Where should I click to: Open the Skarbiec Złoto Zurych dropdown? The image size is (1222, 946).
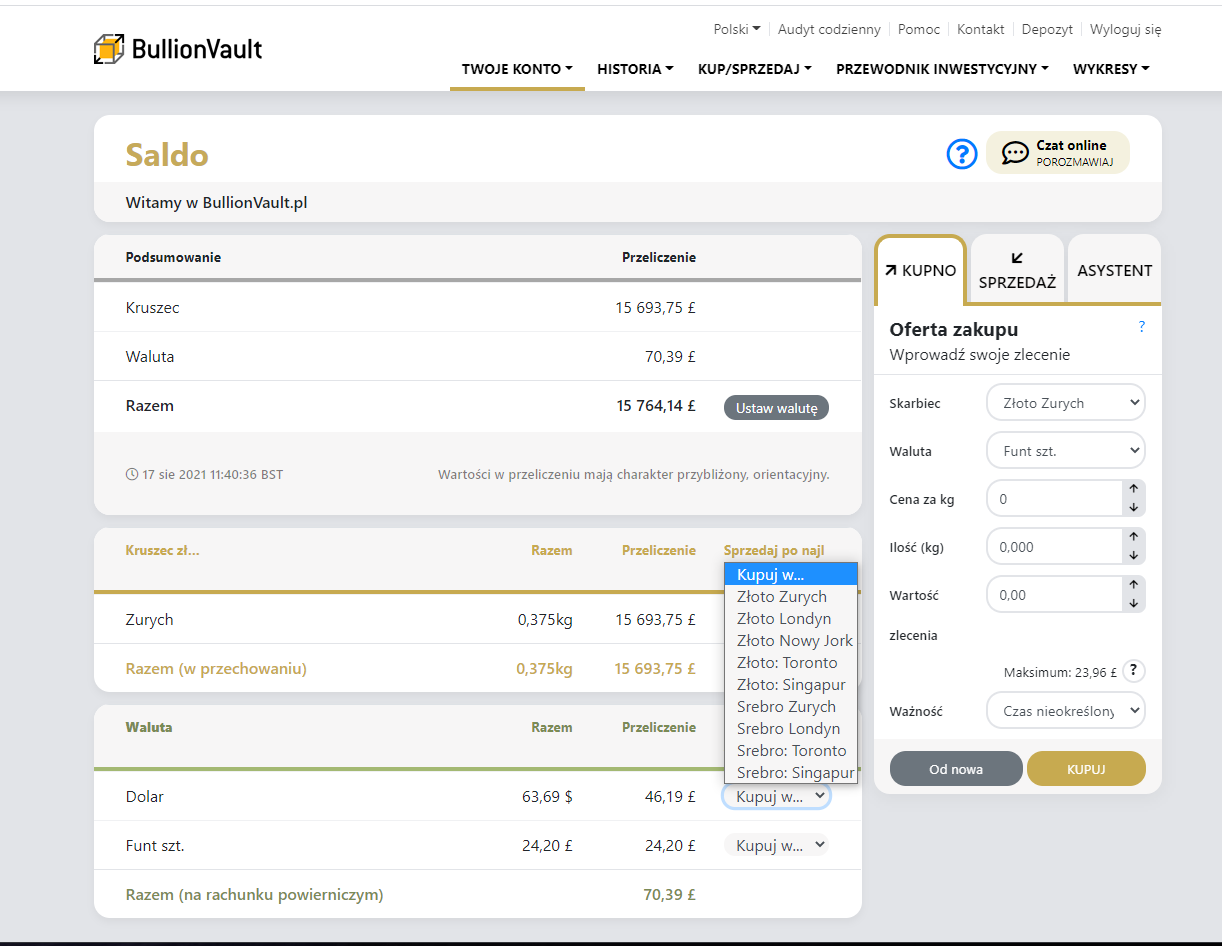[1065, 403]
